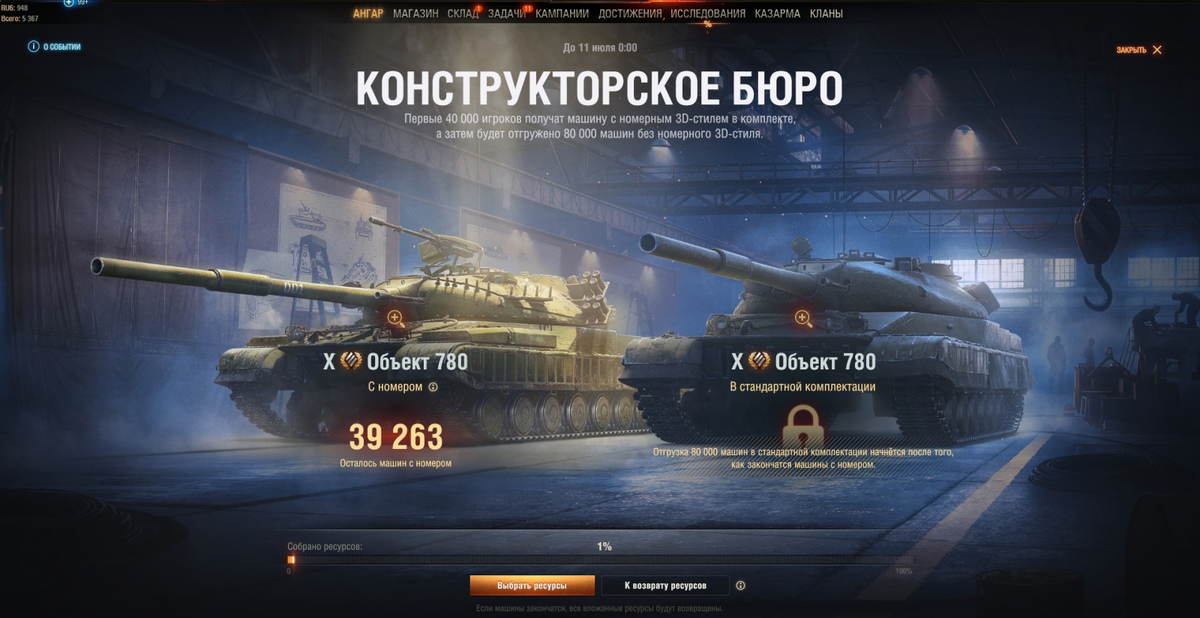Click info icon next to К возврату ресурсов
The height and width of the screenshot is (618, 1200).
pyautogui.click(x=740, y=586)
